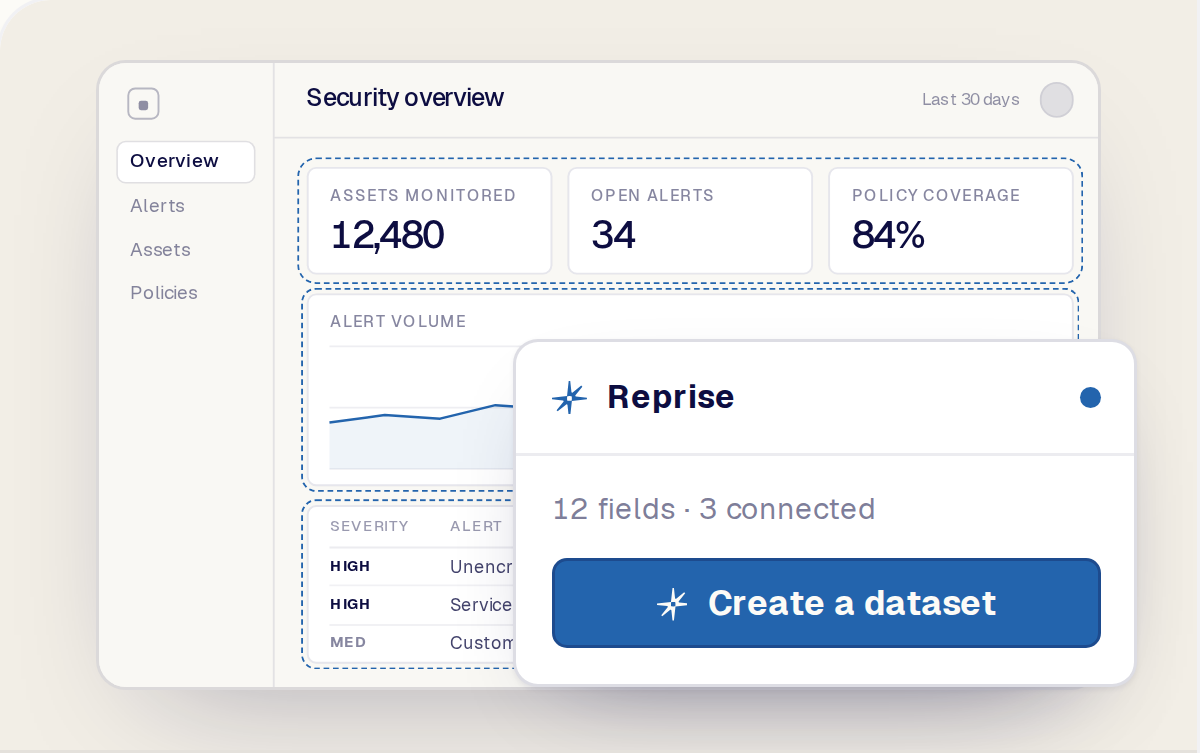
Task: Click the Policy Coverage 84% card
Action: coord(951,221)
